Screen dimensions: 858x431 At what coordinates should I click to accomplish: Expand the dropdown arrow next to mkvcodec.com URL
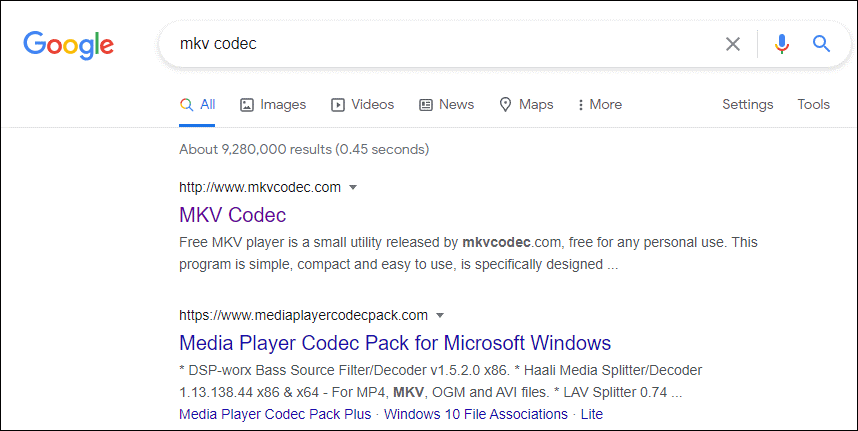[x=353, y=188]
